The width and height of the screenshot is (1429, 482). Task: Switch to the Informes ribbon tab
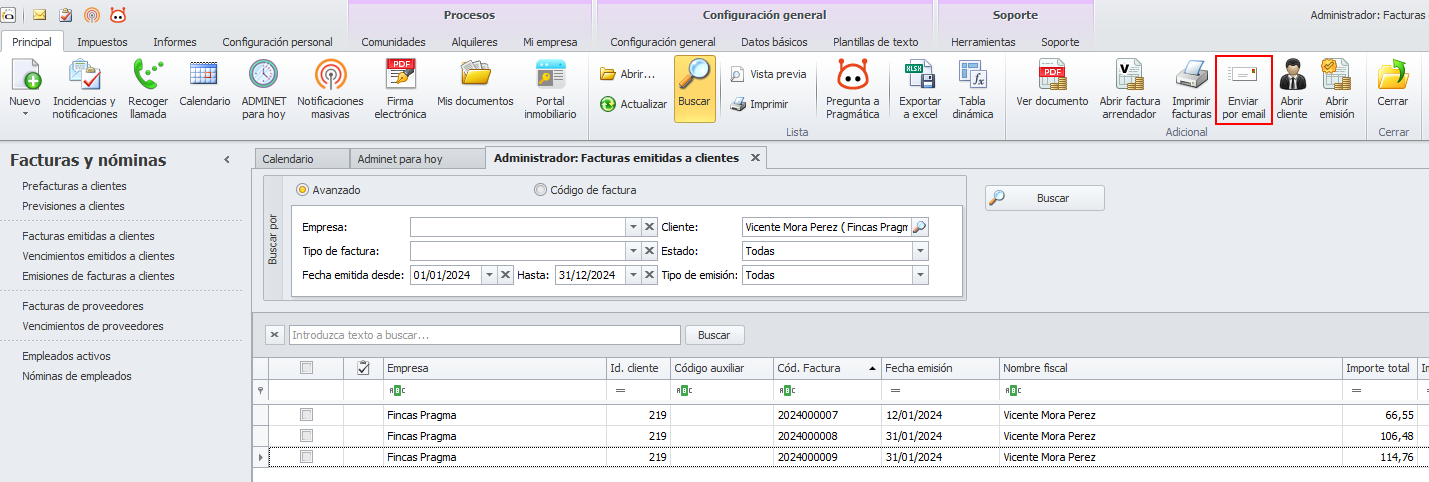click(174, 42)
